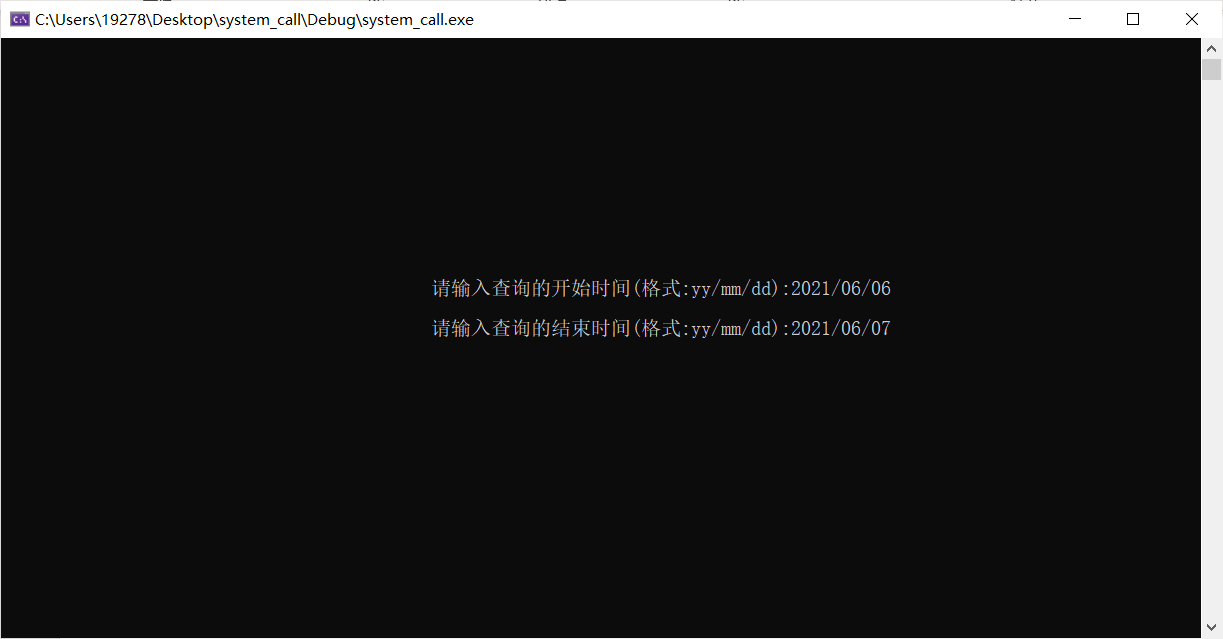Click the 开始时间 prompt line
1223x639 pixels.
(661, 289)
